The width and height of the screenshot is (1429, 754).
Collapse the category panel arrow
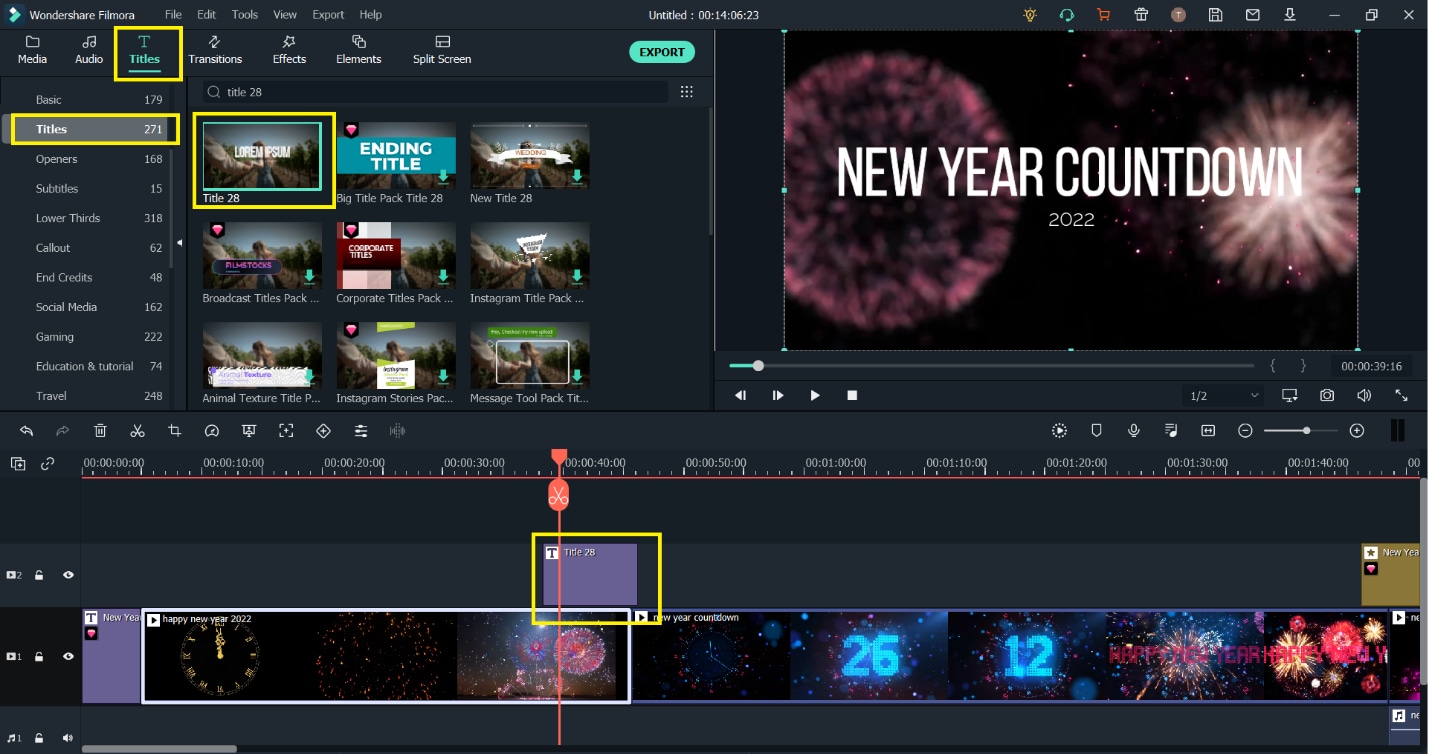pyautogui.click(x=180, y=243)
